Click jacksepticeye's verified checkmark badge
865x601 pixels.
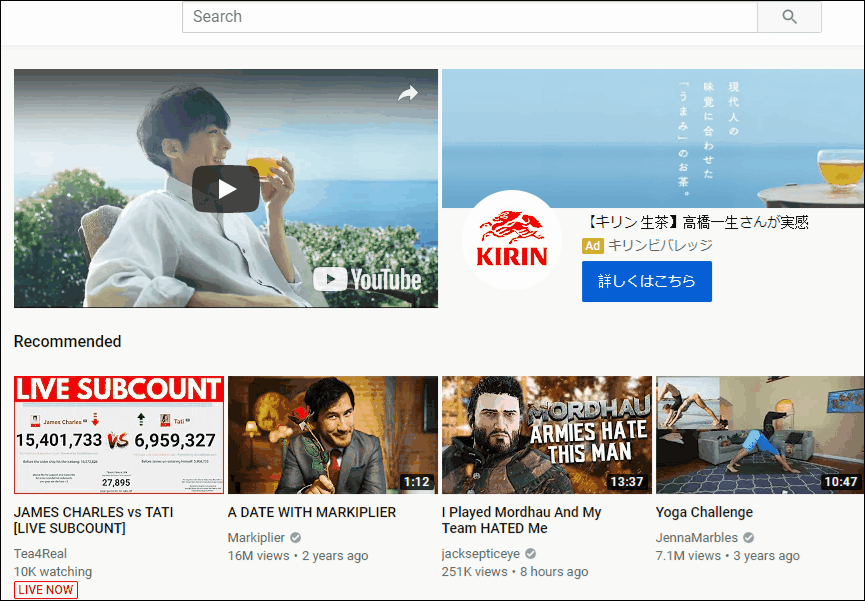click(x=530, y=554)
